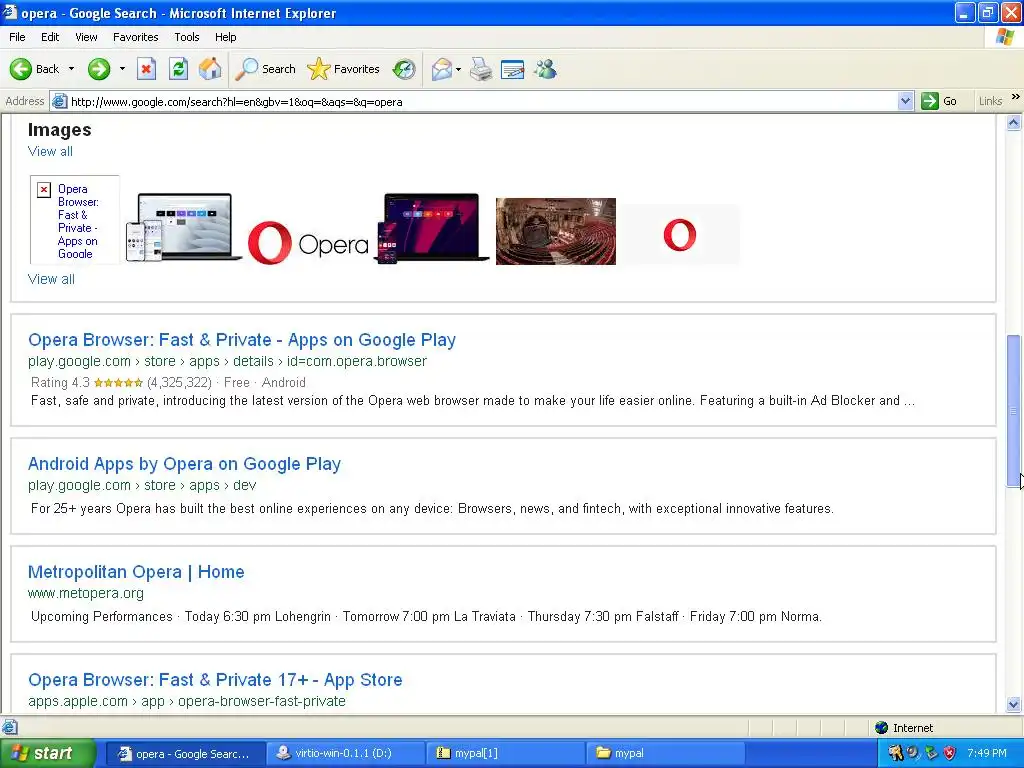Open the View menu

tap(86, 37)
